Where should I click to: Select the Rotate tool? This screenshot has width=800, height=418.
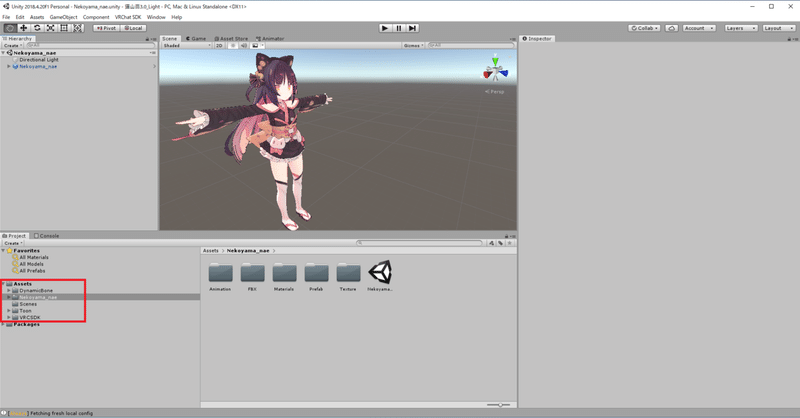(x=37, y=28)
